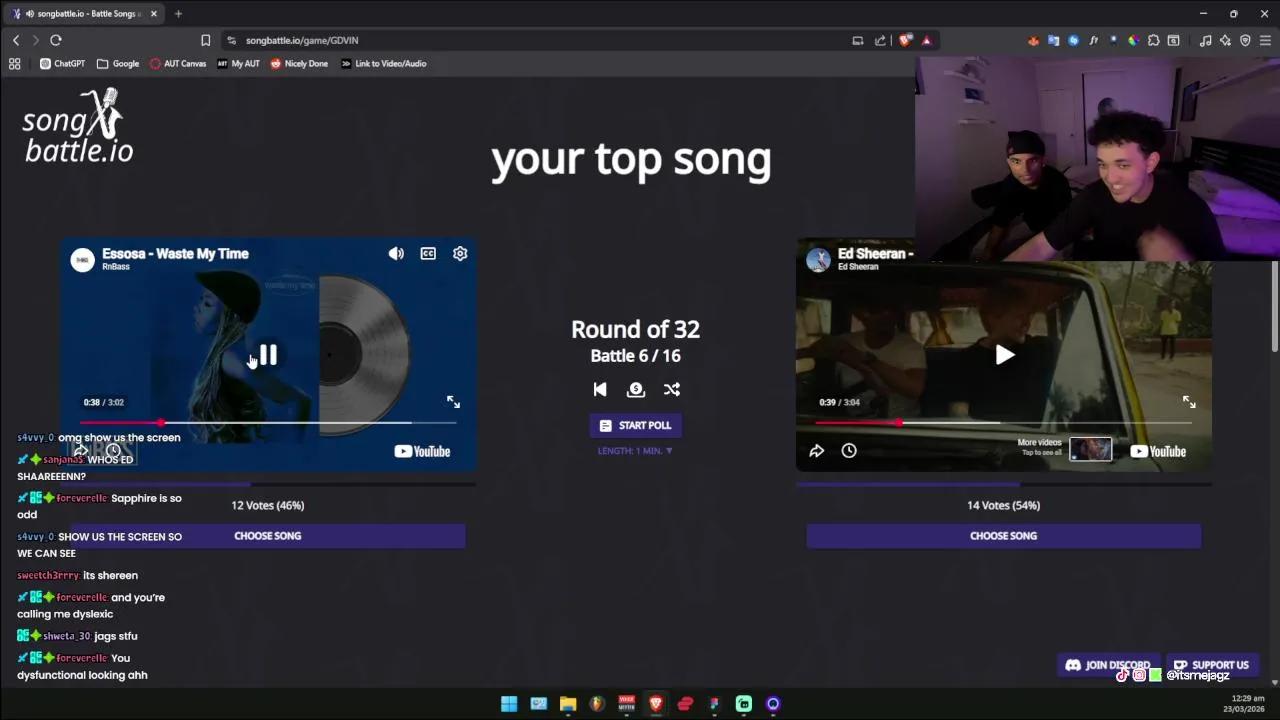Open the More videos thumbnail

point(1090,449)
